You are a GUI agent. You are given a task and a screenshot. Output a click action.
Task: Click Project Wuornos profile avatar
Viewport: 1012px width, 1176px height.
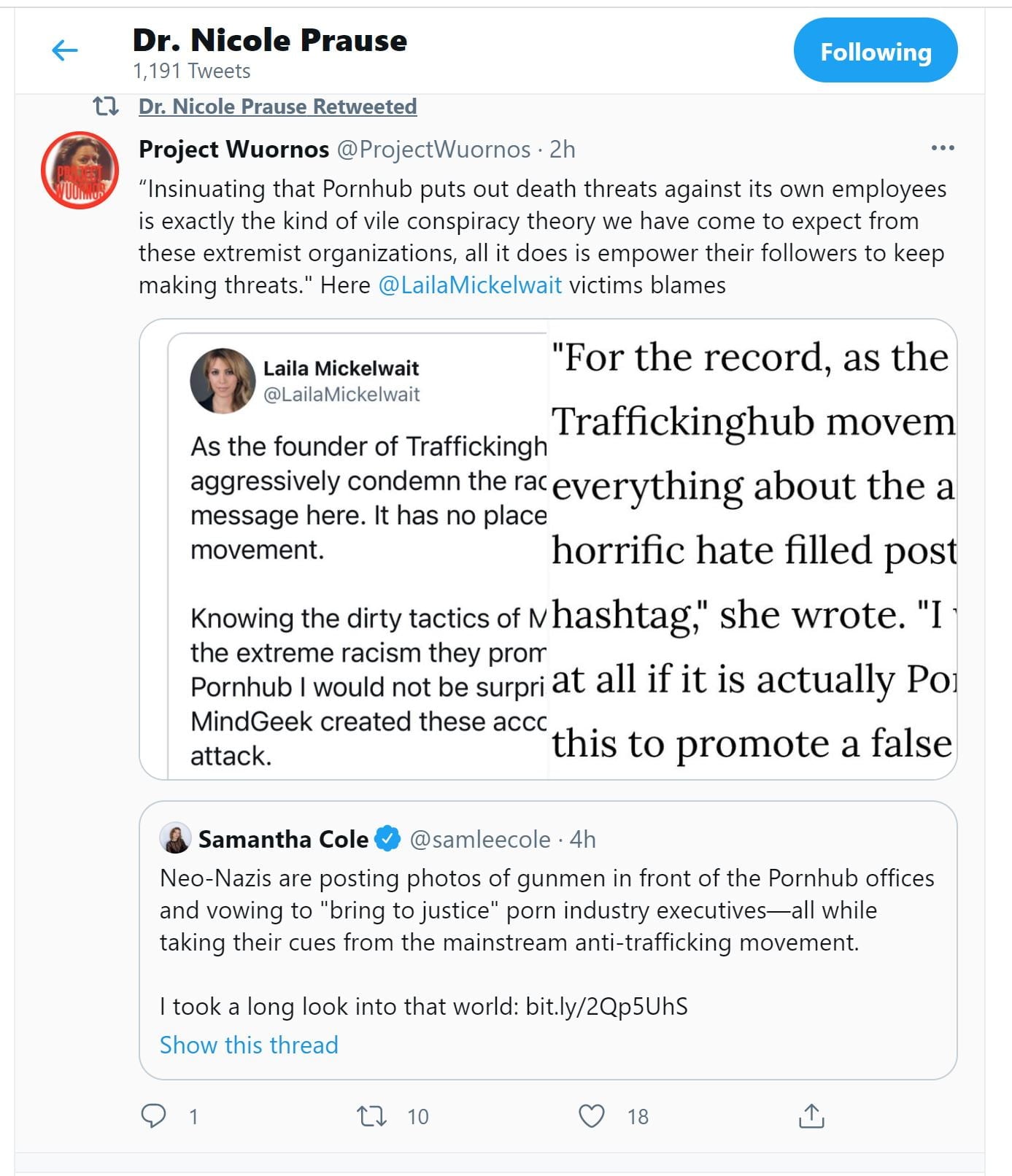[x=80, y=170]
